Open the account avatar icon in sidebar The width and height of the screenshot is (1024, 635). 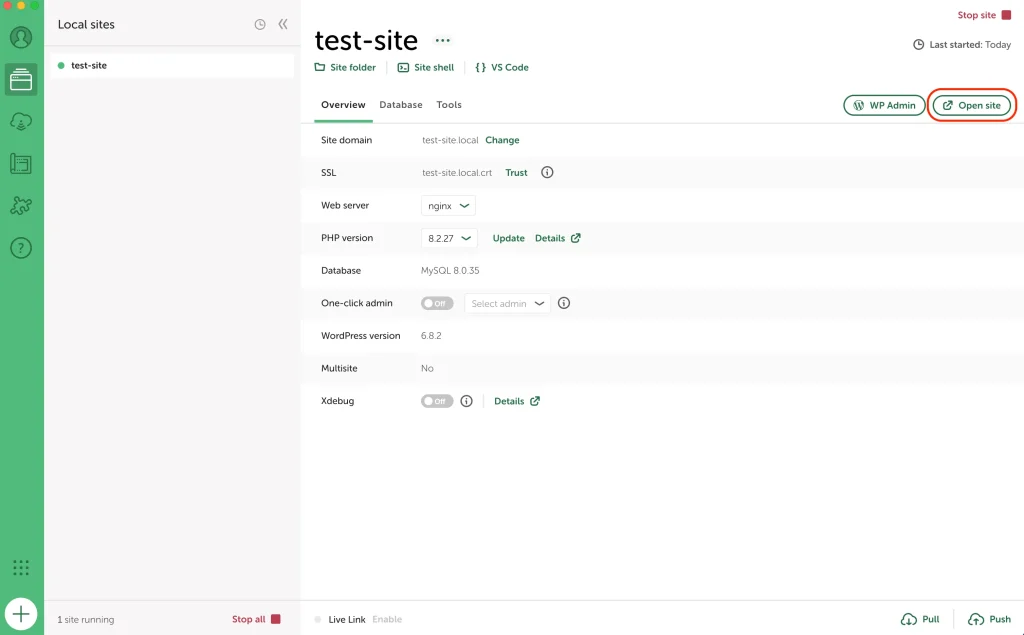(x=21, y=38)
